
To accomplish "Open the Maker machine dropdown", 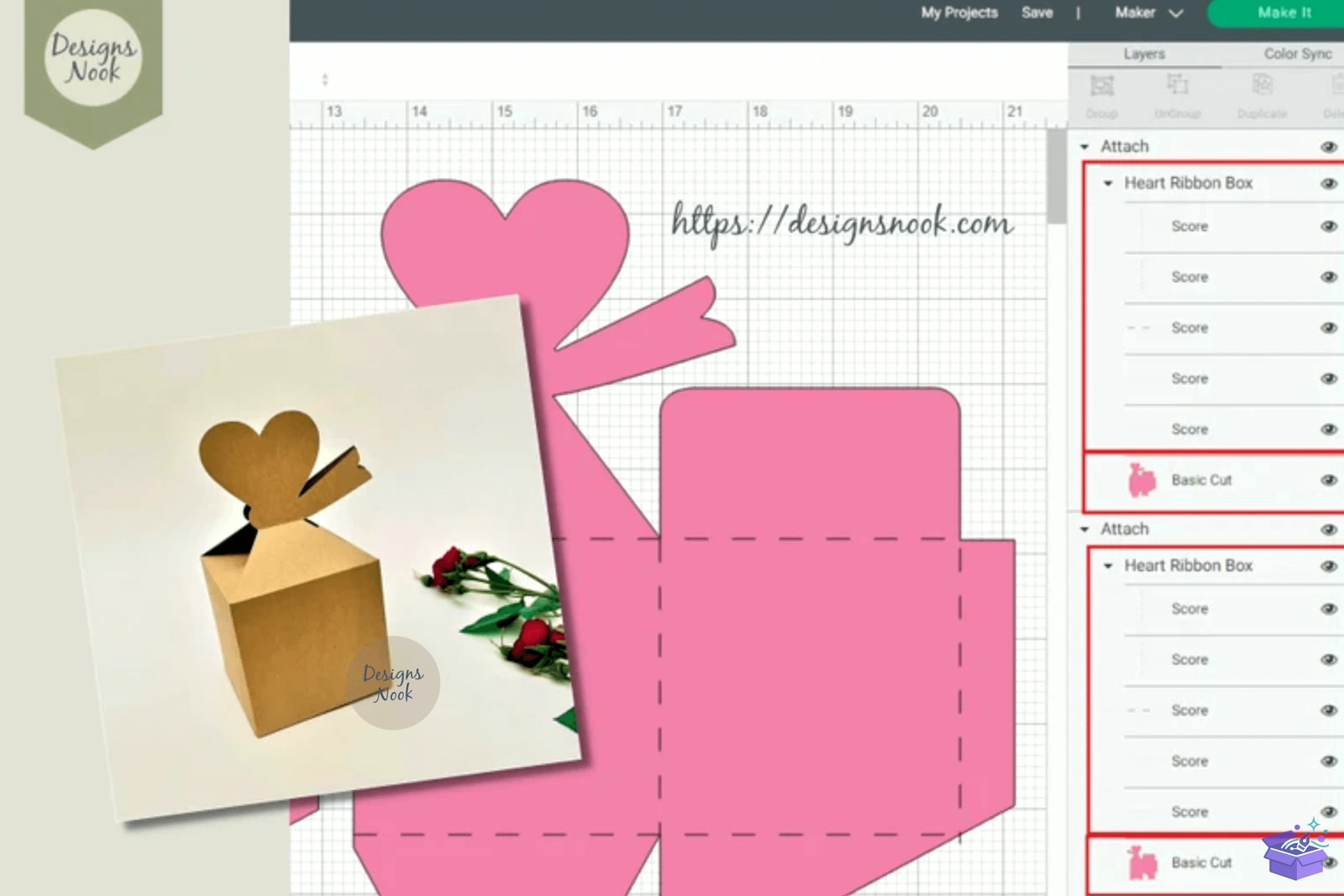I will pyautogui.click(x=1148, y=13).
